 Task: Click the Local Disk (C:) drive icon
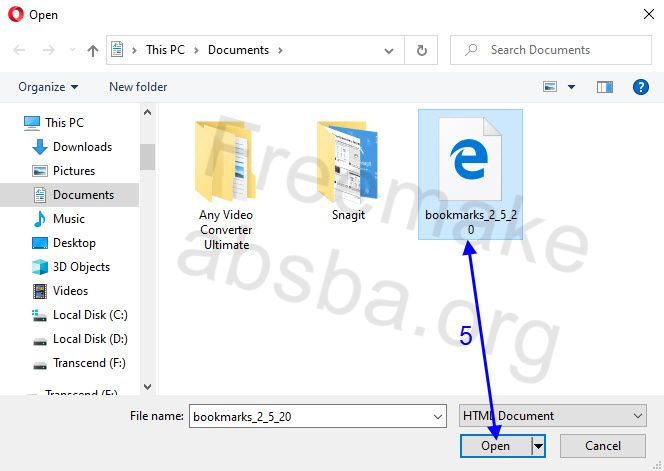coord(40,316)
